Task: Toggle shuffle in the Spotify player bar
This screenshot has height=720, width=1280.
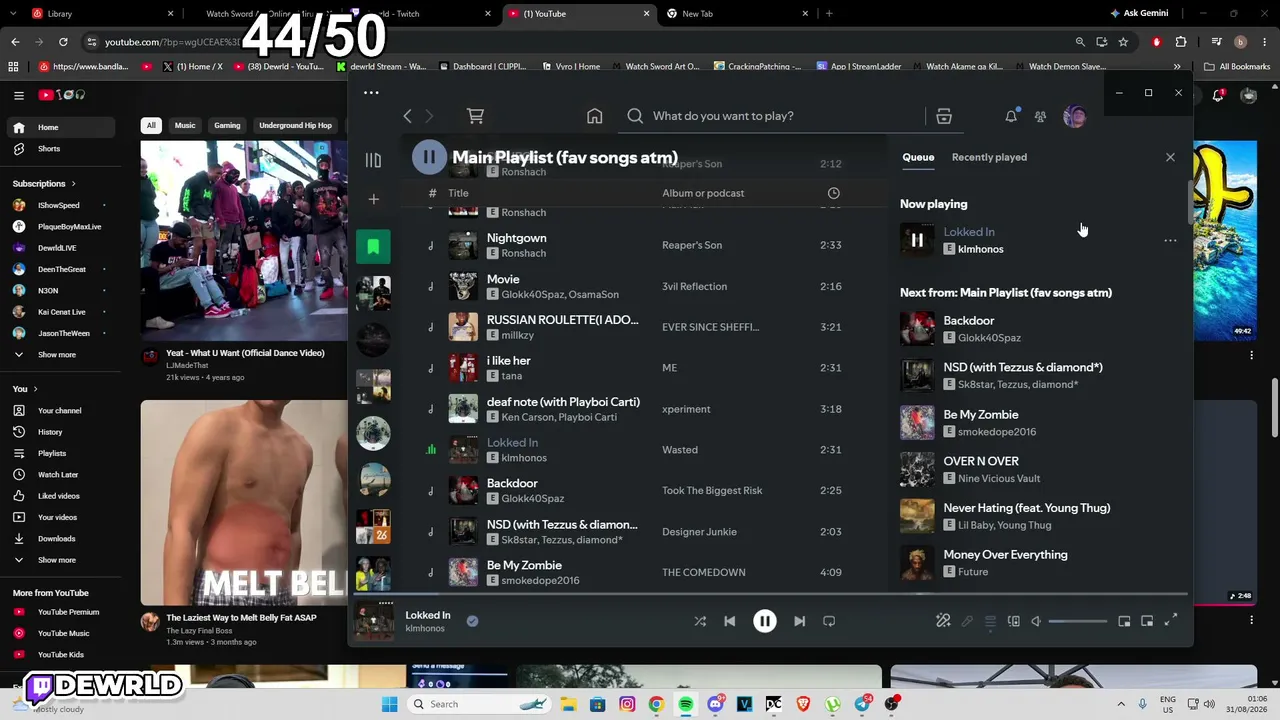Action: pyautogui.click(x=700, y=621)
